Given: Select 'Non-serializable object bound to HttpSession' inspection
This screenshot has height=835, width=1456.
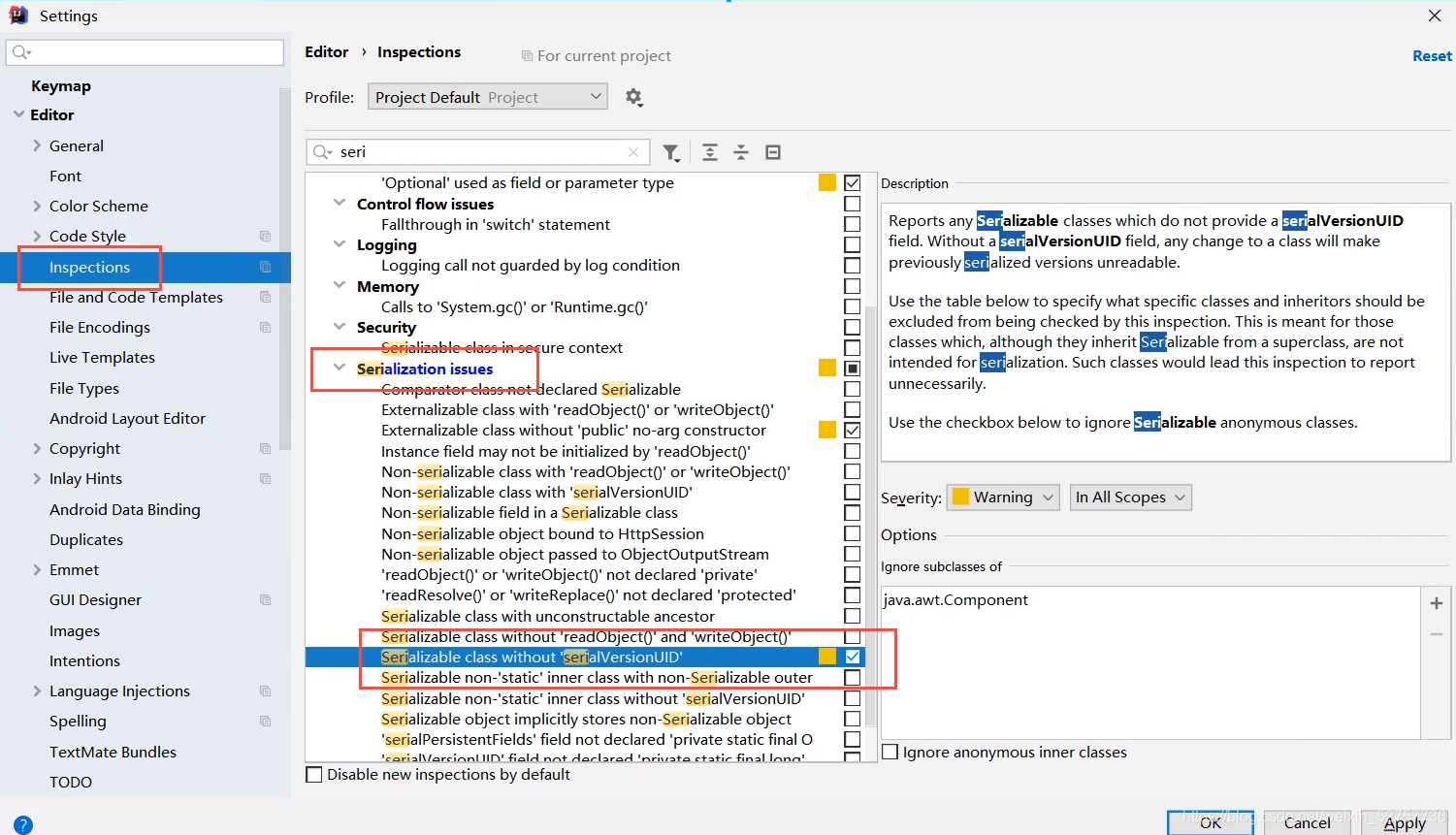Looking at the screenshot, I should tap(542, 533).
